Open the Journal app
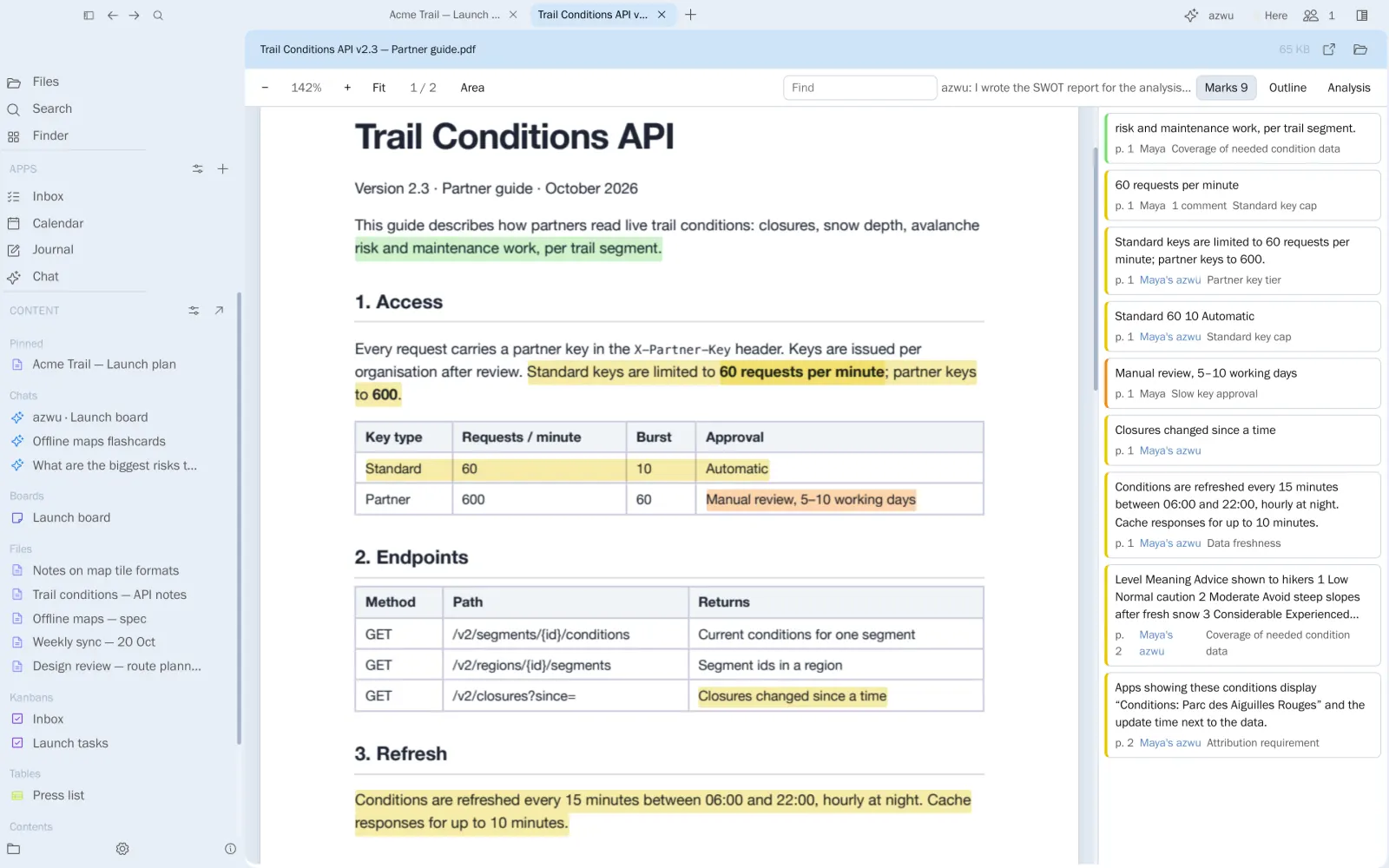Image resolution: width=1389 pixels, height=868 pixels. point(53,250)
